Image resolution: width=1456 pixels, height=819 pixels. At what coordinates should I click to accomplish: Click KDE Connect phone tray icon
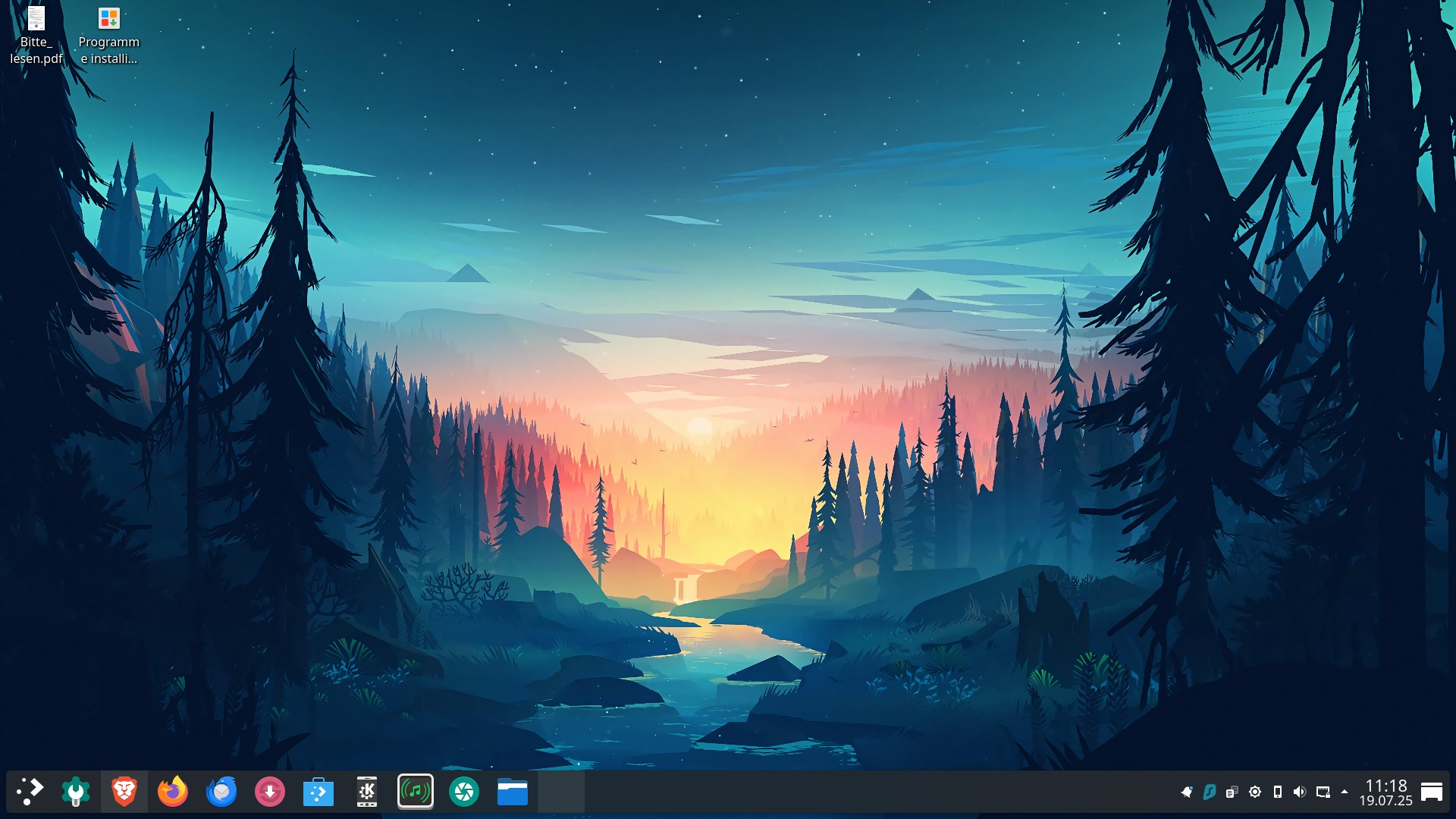click(x=1278, y=792)
